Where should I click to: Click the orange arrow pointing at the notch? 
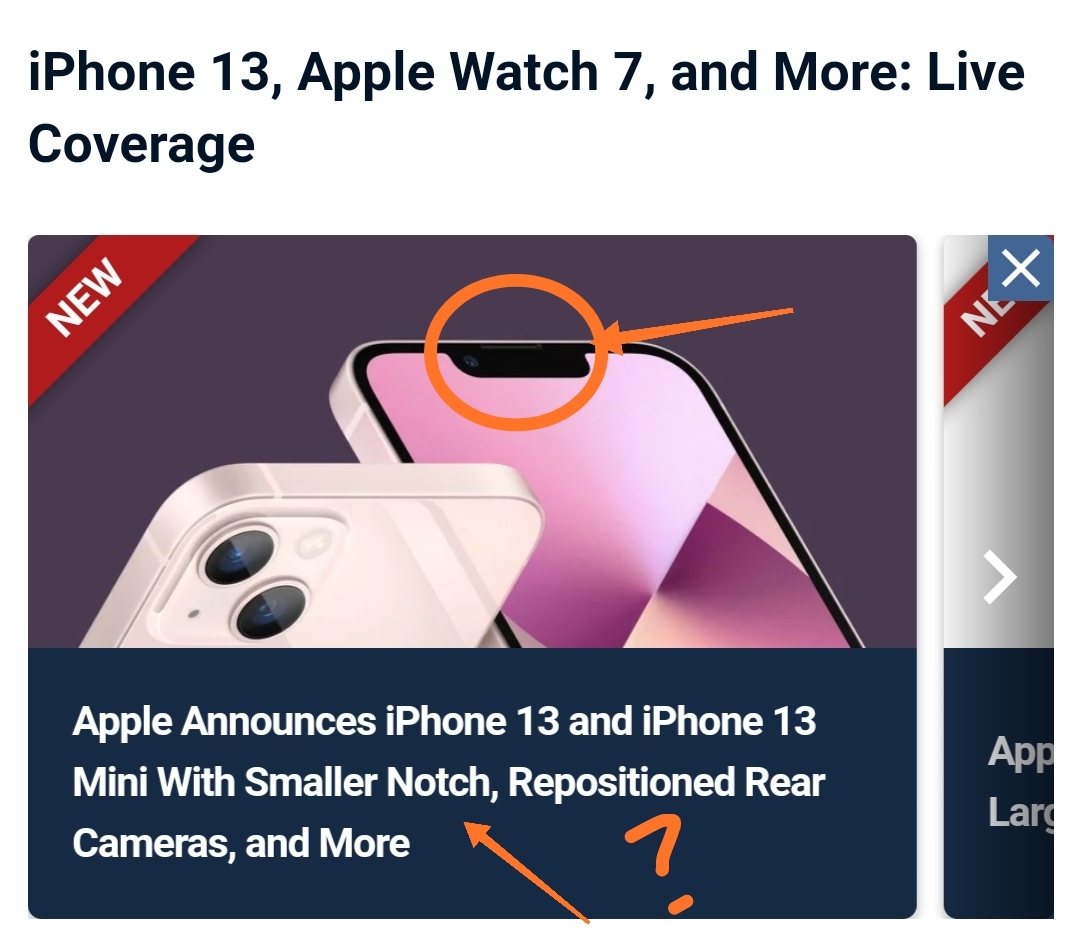696,330
